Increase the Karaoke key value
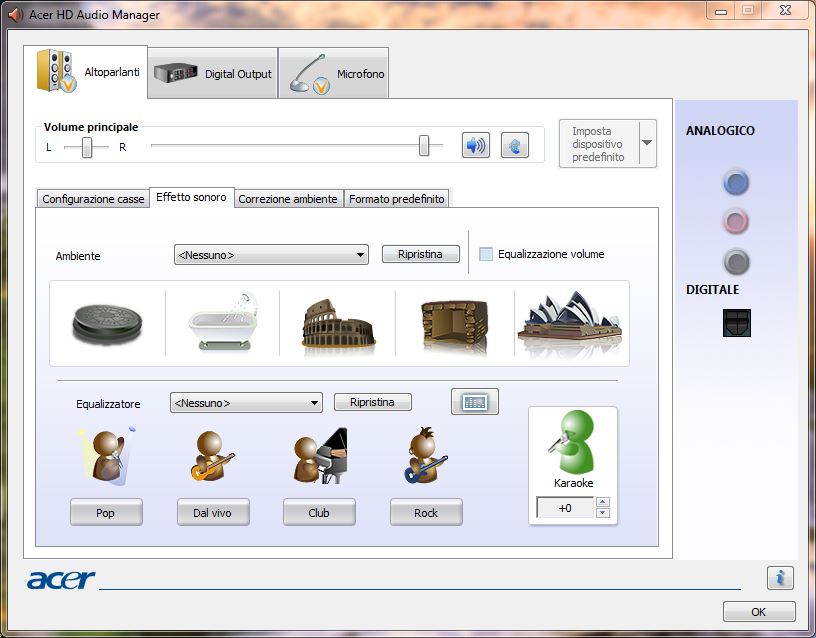This screenshot has height=638, width=816. [603, 502]
